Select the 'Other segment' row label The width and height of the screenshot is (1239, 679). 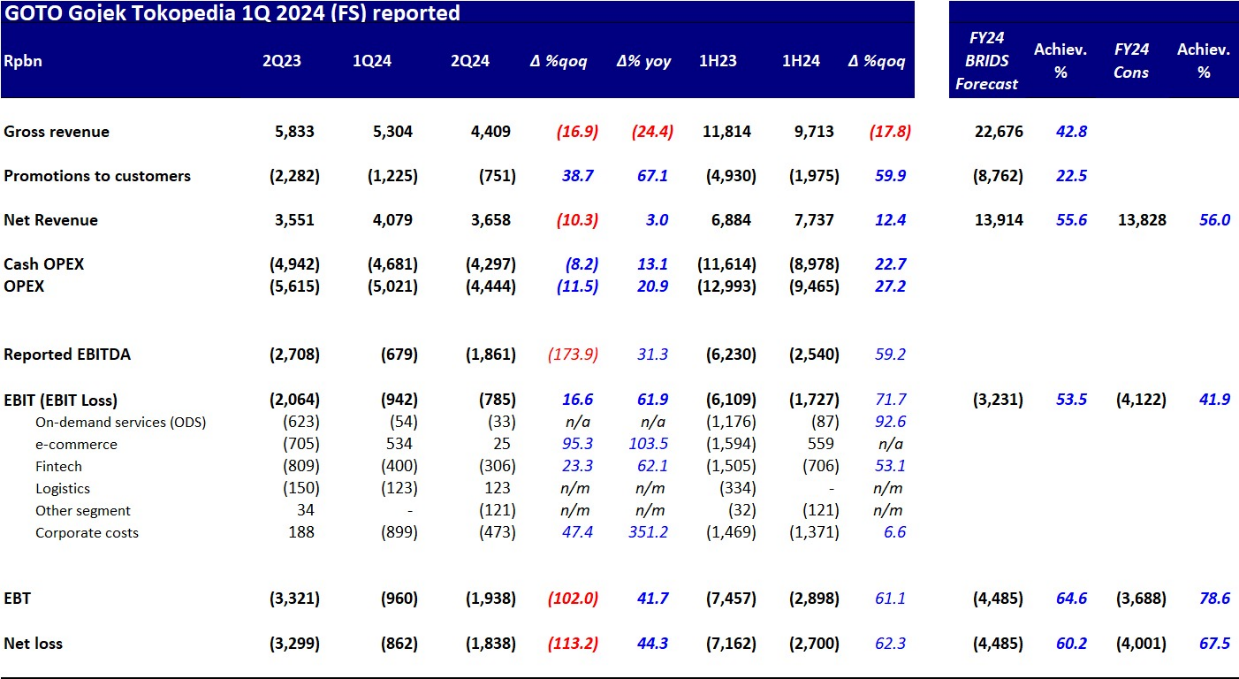tap(83, 510)
